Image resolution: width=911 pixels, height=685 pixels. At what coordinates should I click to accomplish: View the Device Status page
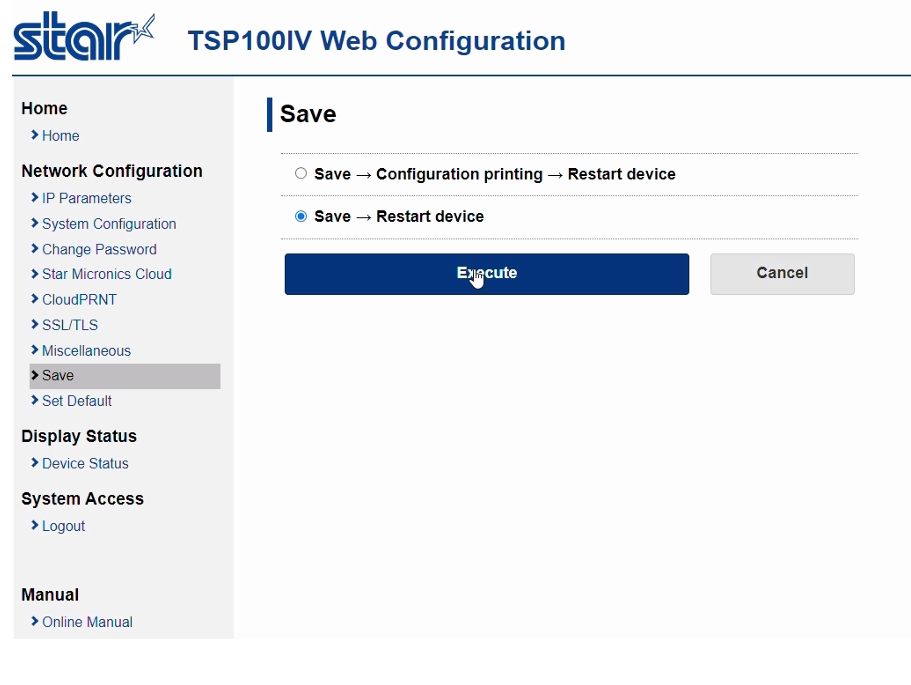pyautogui.click(x=85, y=463)
